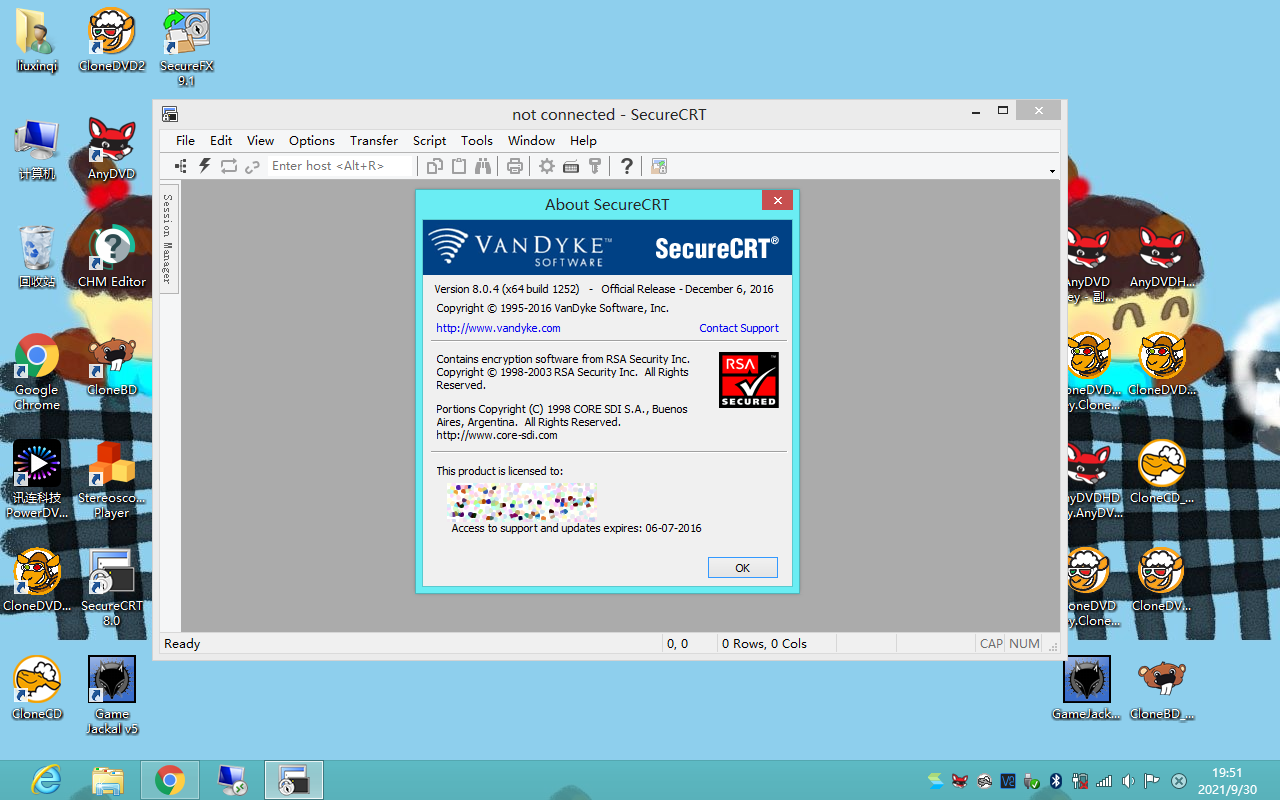
Task: Open the Transfer menu
Action: tap(374, 140)
